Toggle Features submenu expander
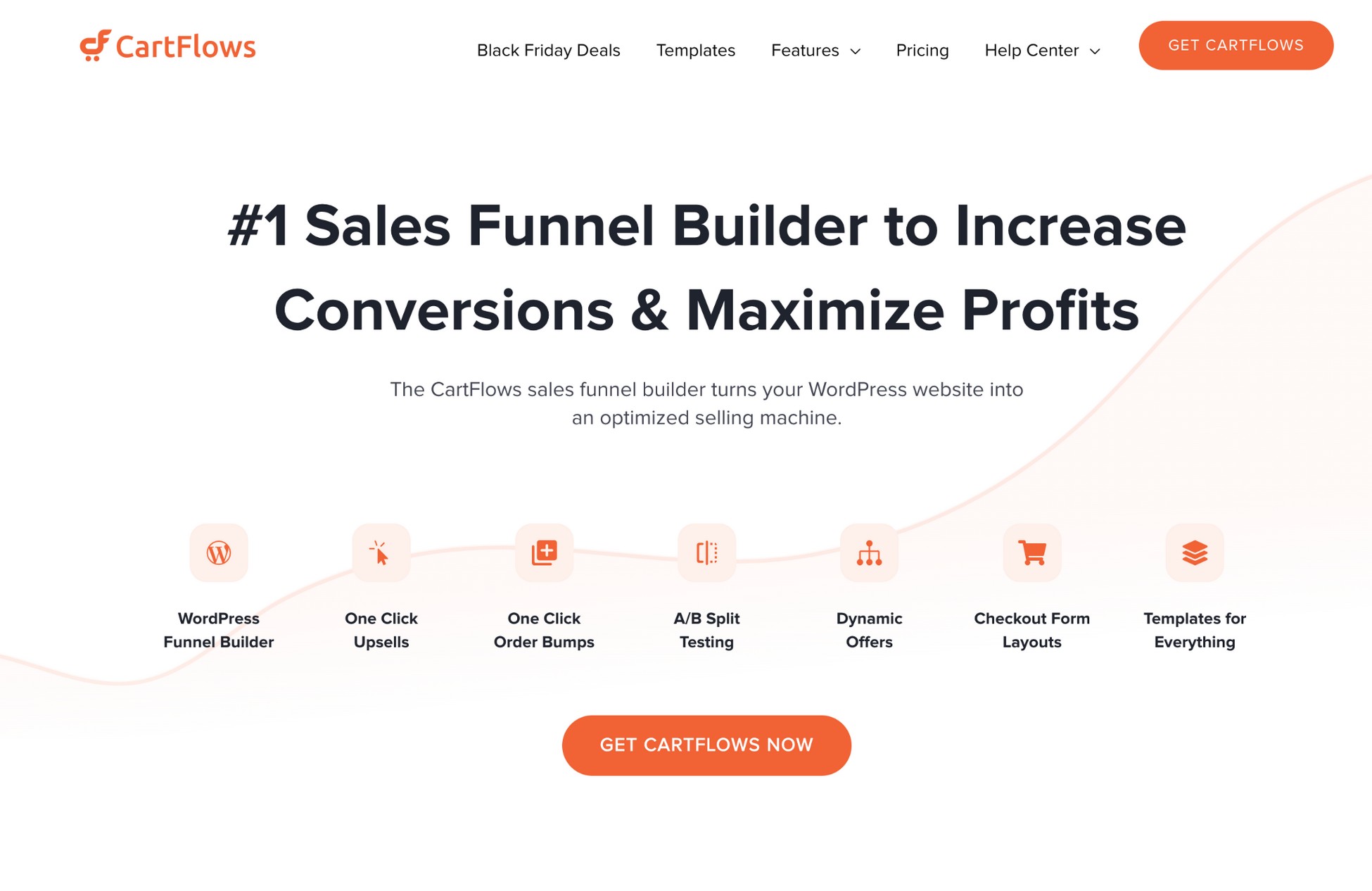Screen dimensions: 1372x891 855,50
